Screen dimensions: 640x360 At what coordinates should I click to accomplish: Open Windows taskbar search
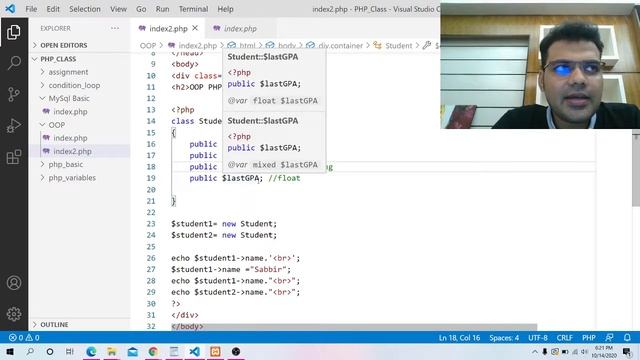30,351
